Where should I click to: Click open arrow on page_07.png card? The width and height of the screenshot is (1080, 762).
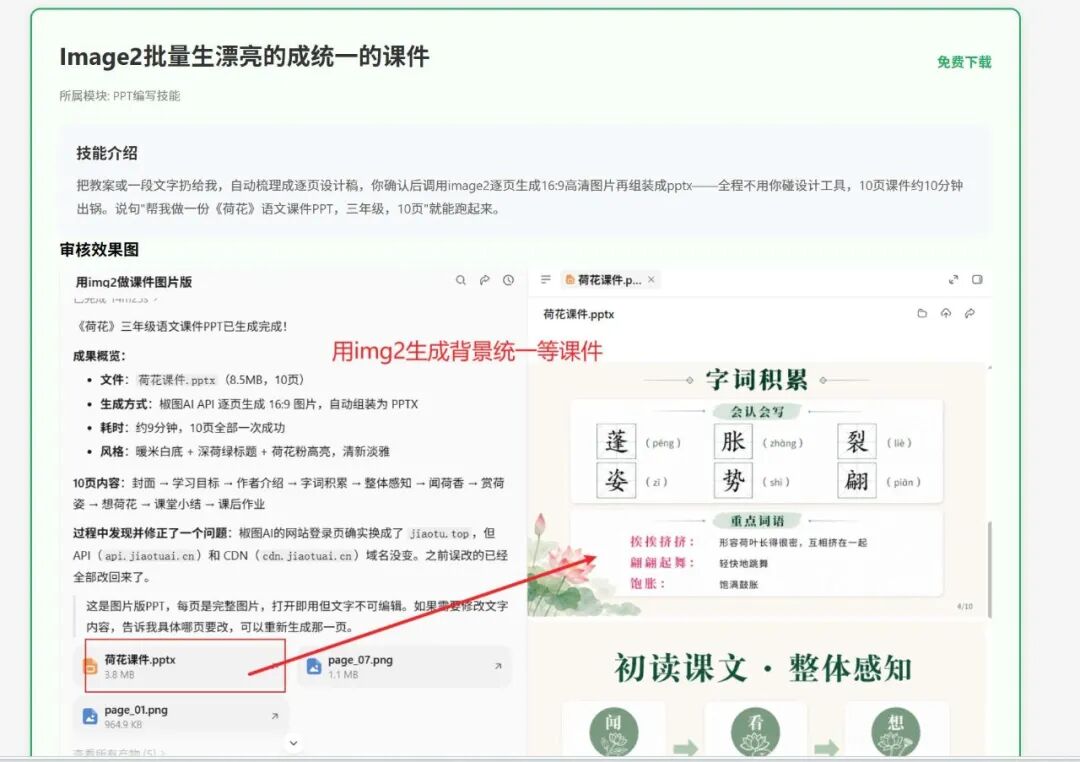tap(498, 666)
